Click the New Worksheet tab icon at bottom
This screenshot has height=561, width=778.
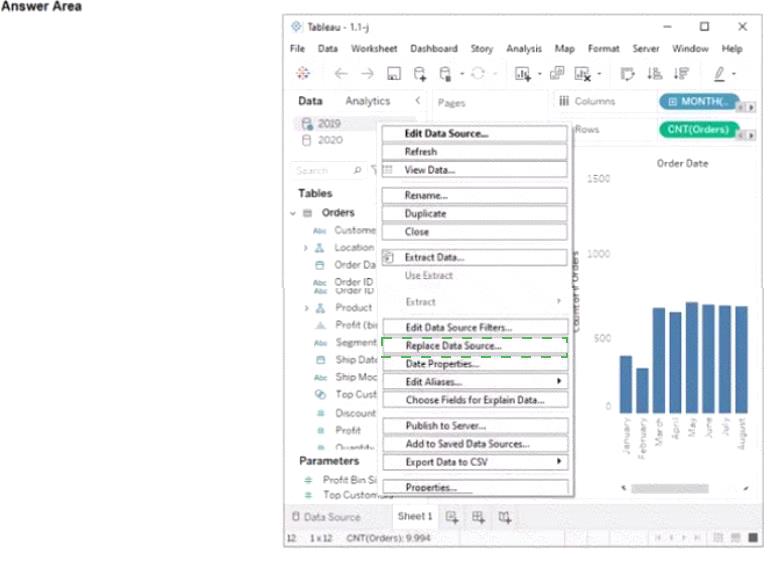tap(452, 517)
